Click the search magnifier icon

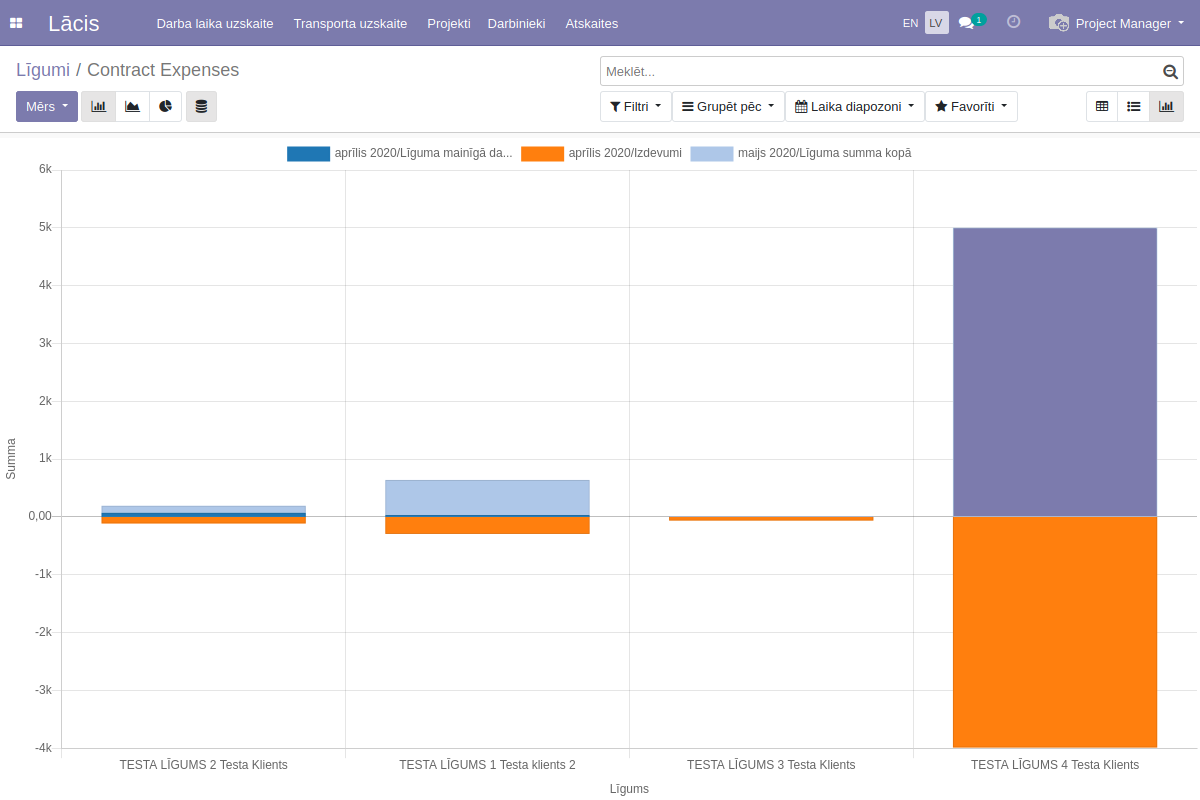pyautogui.click(x=1170, y=72)
